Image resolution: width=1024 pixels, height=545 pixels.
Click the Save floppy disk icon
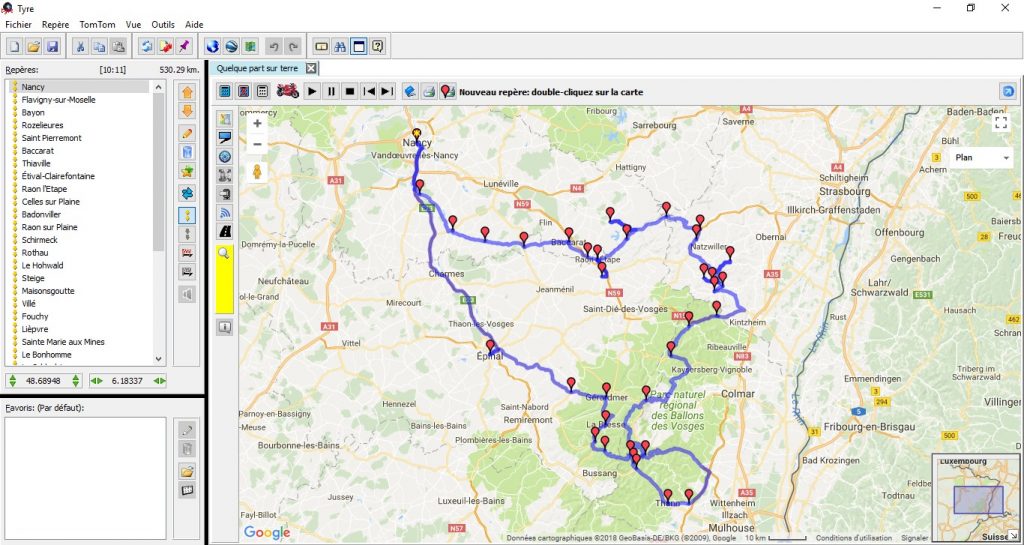click(x=52, y=46)
